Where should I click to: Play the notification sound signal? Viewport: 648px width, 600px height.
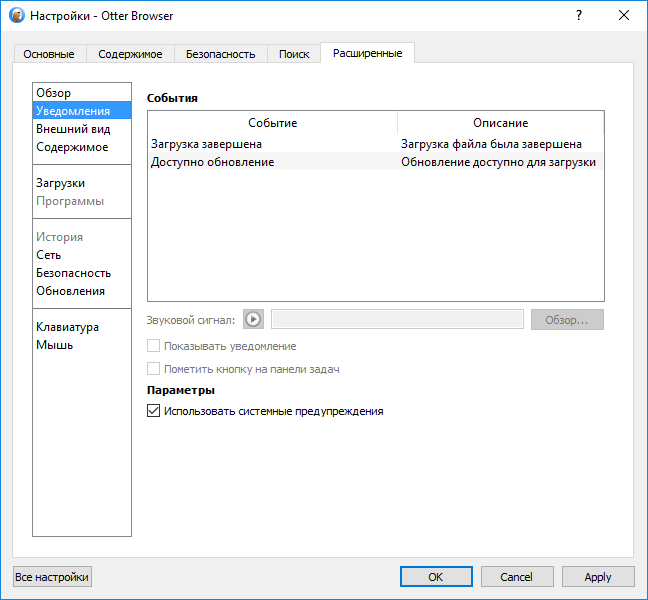[253, 319]
